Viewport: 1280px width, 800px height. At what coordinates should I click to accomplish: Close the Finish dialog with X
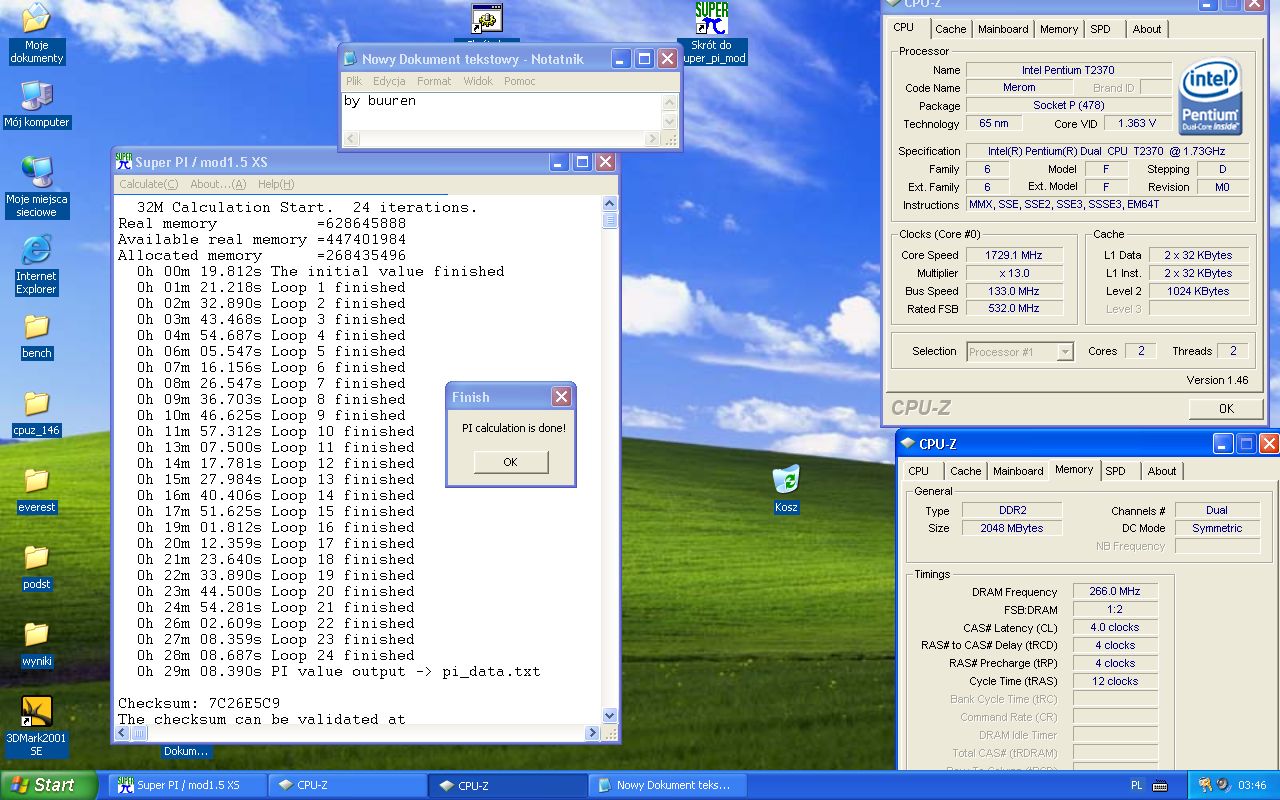click(562, 397)
